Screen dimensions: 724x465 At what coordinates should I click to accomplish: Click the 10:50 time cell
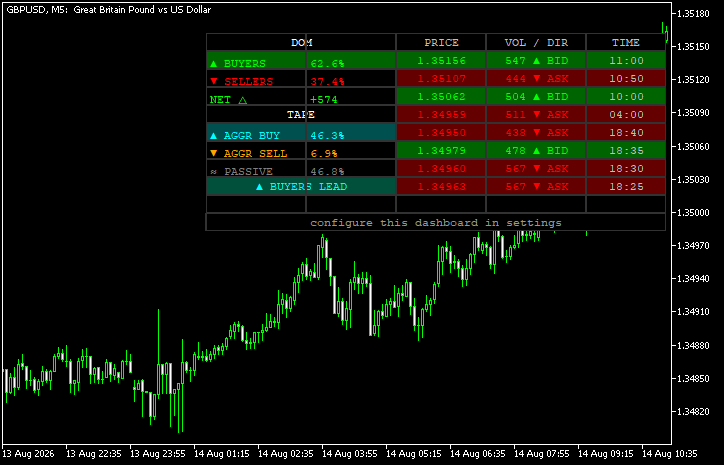coord(626,79)
